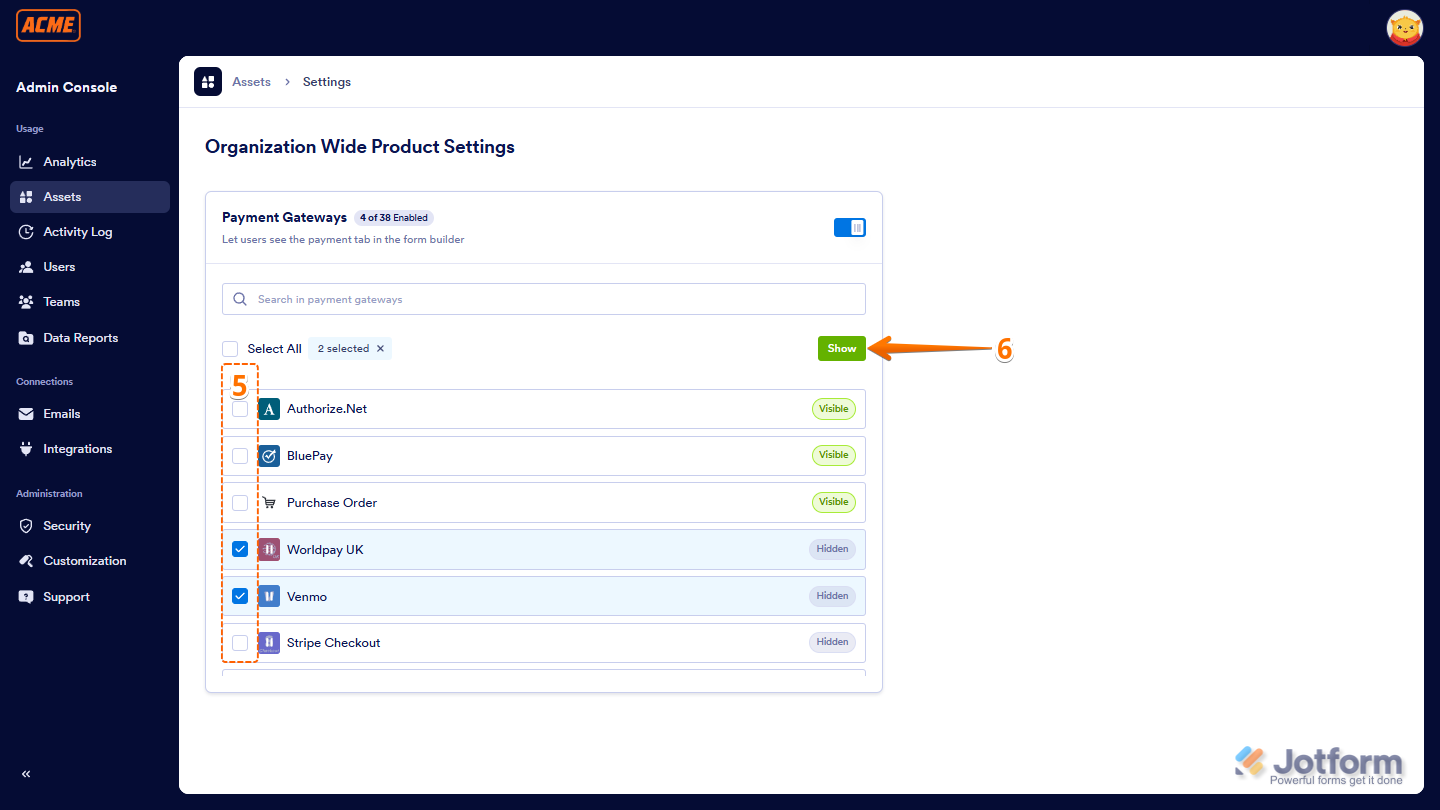Image resolution: width=1440 pixels, height=810 pixels.
Task: Click the Jotform logo
Action: click(x=1319, y=763)
